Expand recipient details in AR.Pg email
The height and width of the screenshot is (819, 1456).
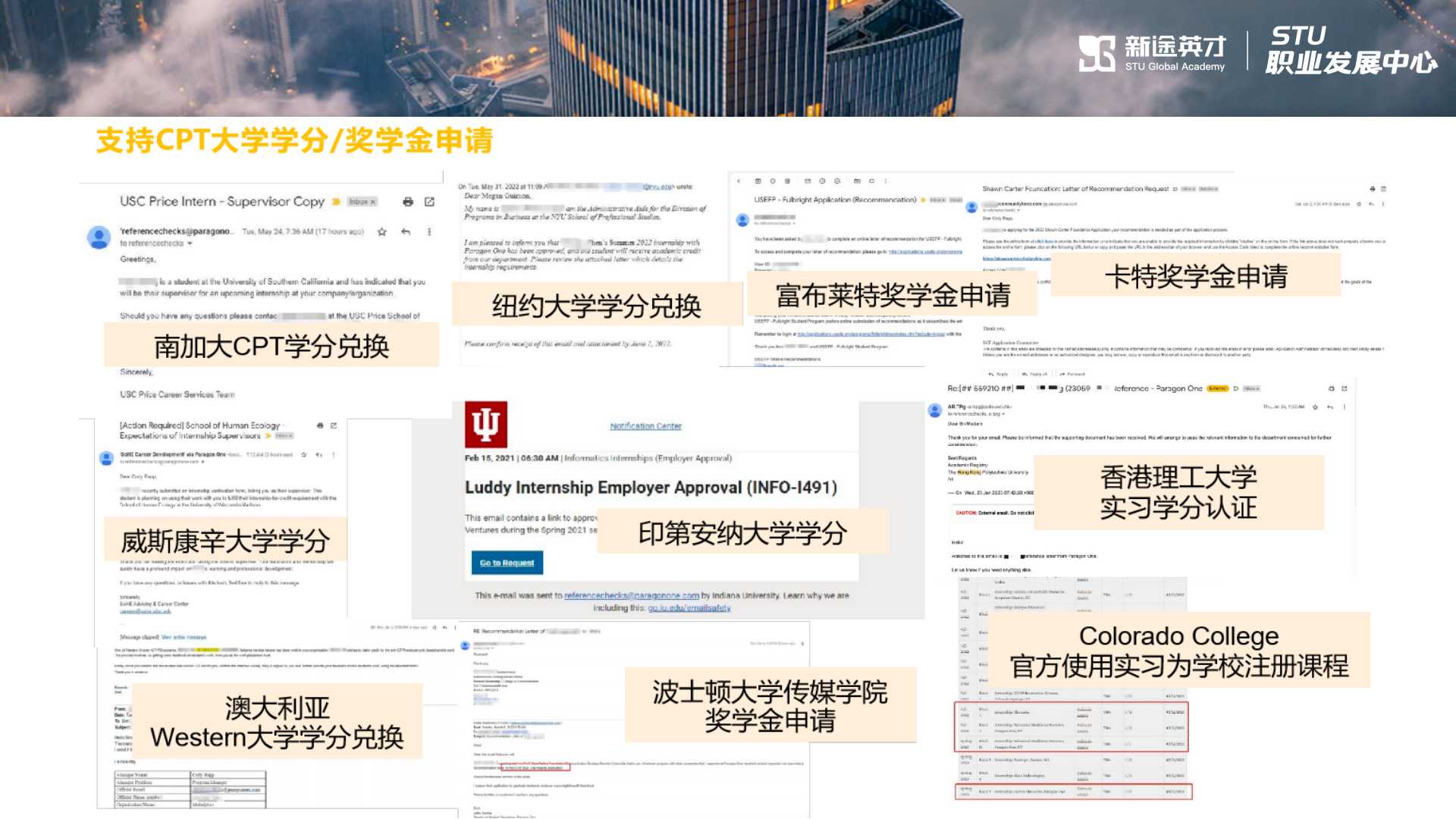click(1003, 414)
